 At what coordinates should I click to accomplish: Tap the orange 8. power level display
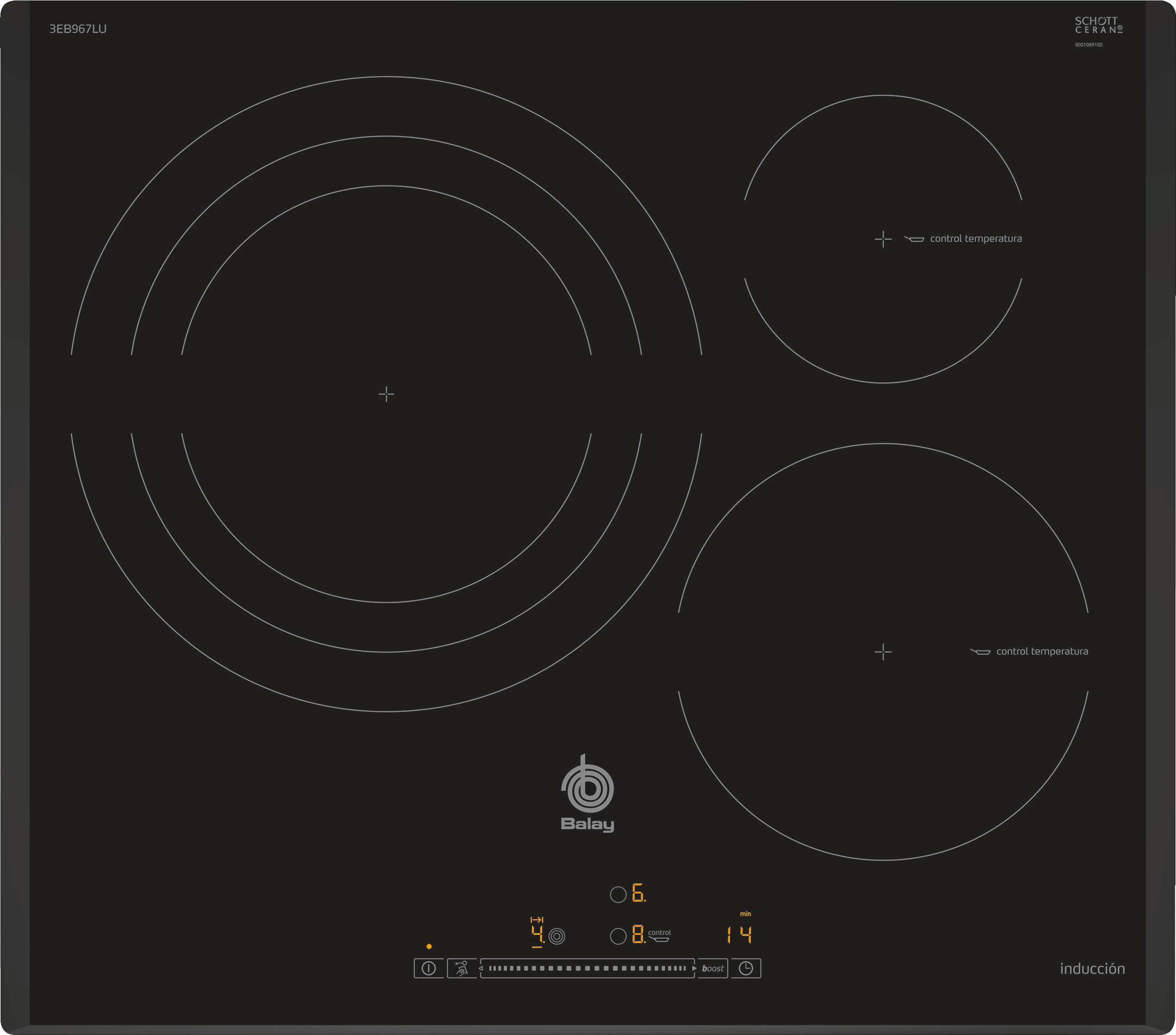(639, 934)
